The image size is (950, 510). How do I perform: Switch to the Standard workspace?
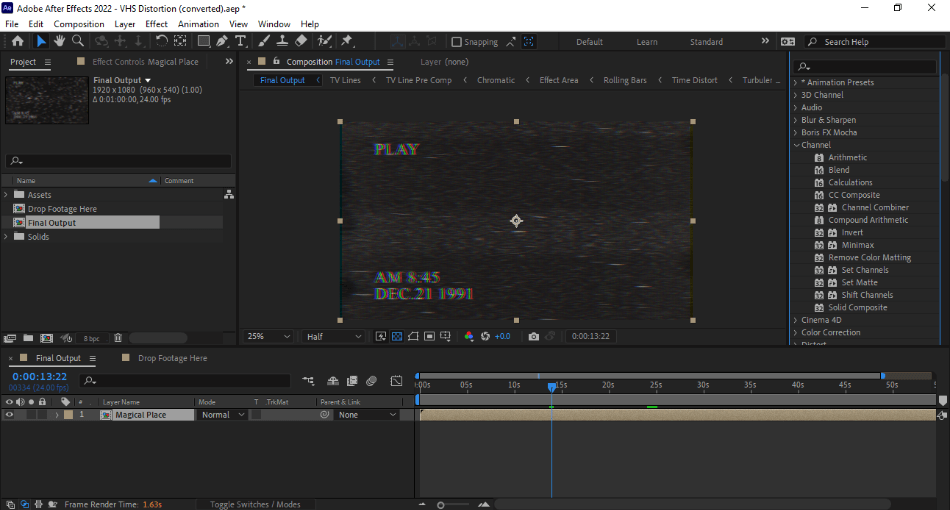point(706,42)
